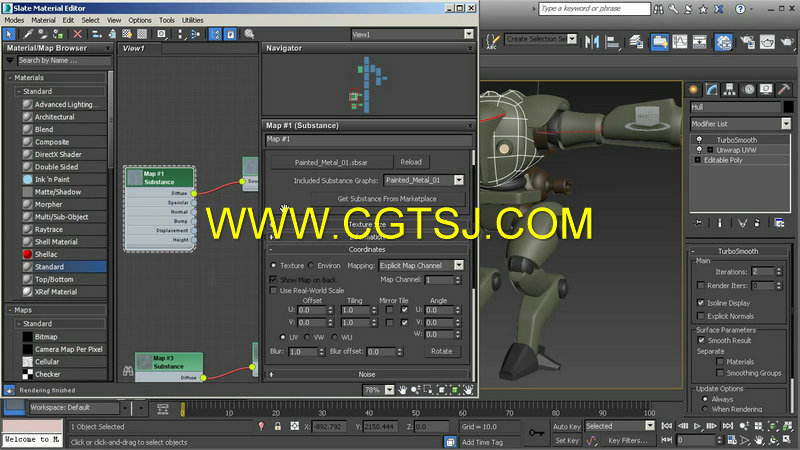Click the Auto Key button

coord(567,426)
